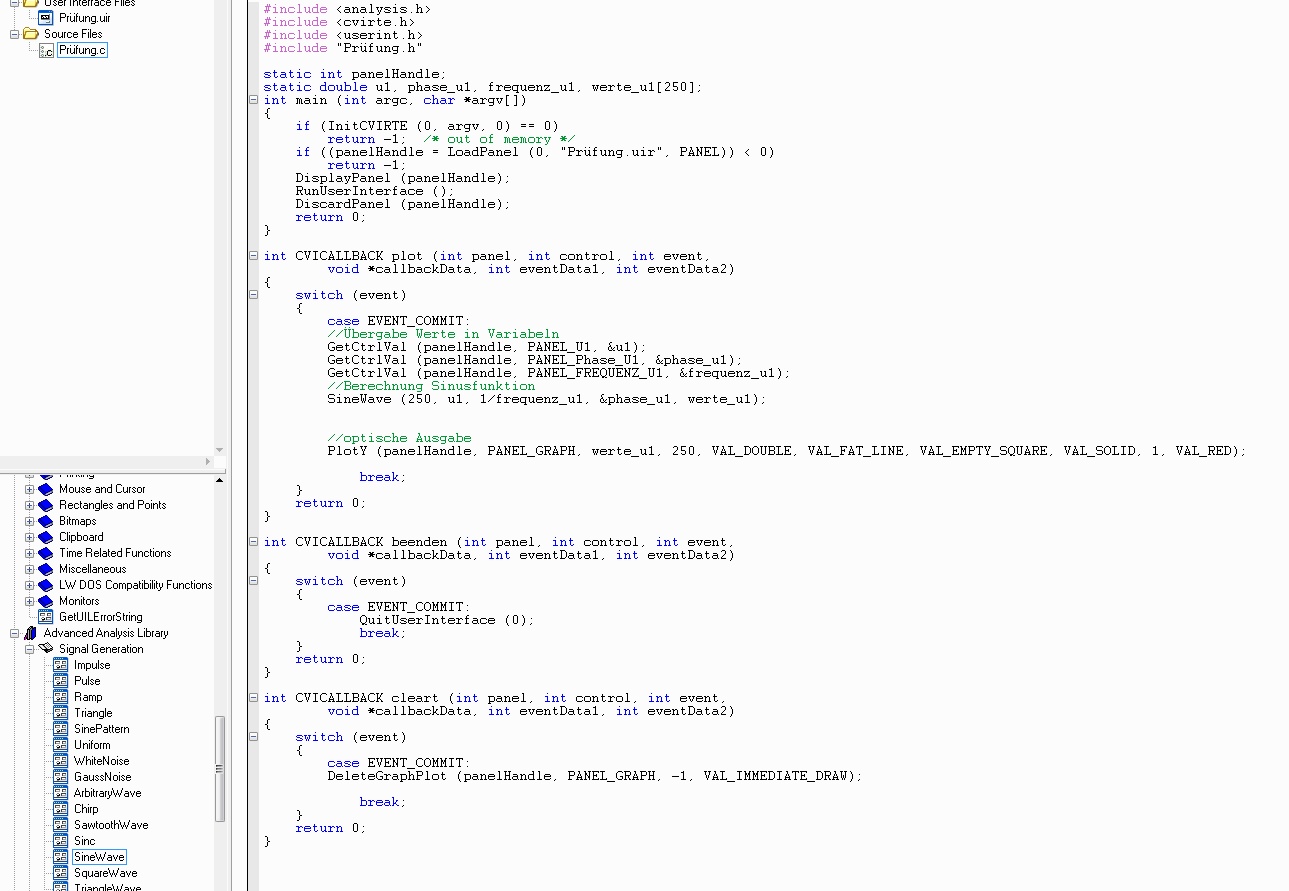Click the Source Files folder icon
1289x891 pixels.
coord(31,34)
